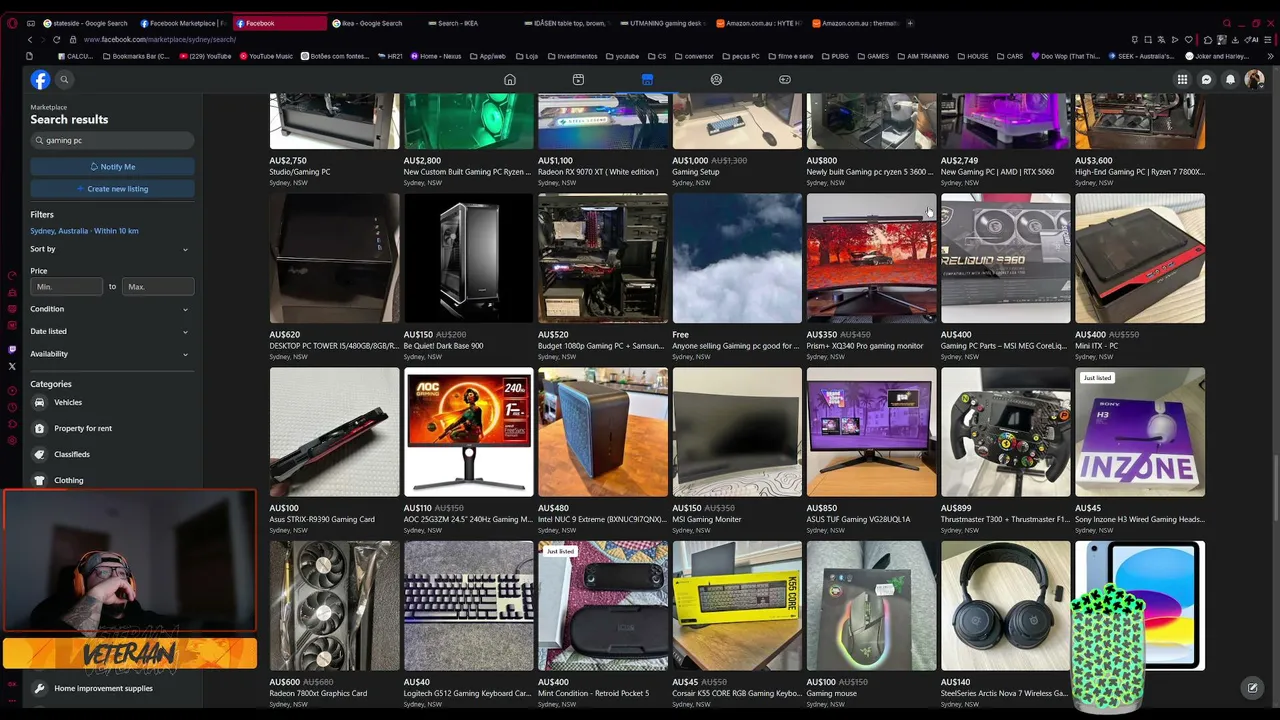Viewport: 1280px width, 720px height.
Task: Open the Facebook menu grid icon
Action: [1182, 80]
